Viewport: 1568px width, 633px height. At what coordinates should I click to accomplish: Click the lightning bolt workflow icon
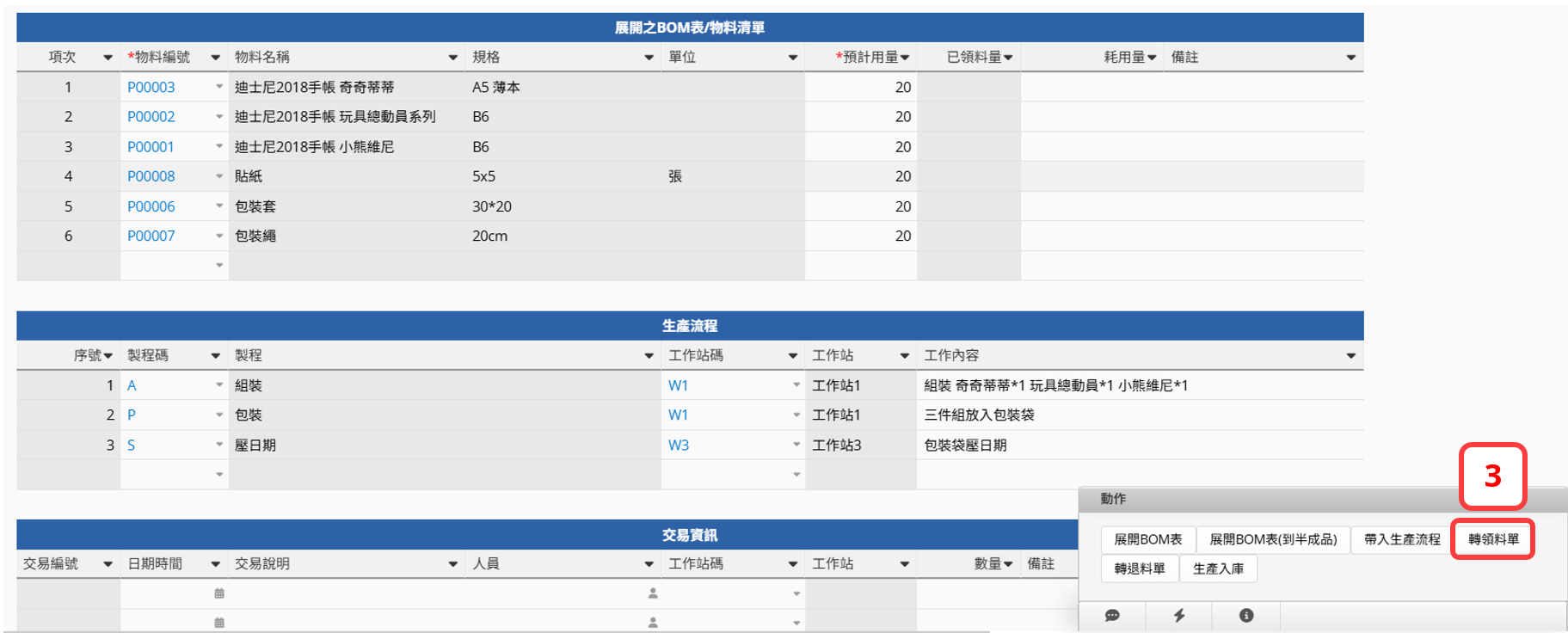[x=1179, y=615]
